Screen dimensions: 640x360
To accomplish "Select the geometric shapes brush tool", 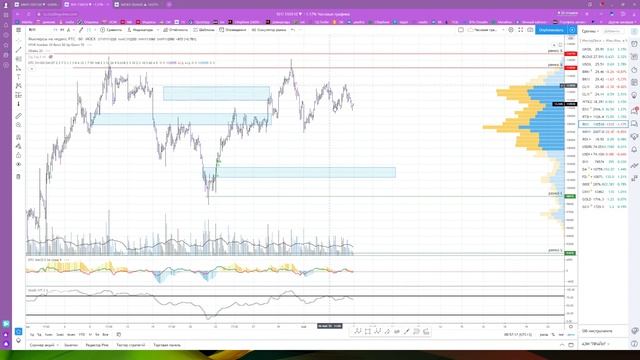I will pos(18,68).
